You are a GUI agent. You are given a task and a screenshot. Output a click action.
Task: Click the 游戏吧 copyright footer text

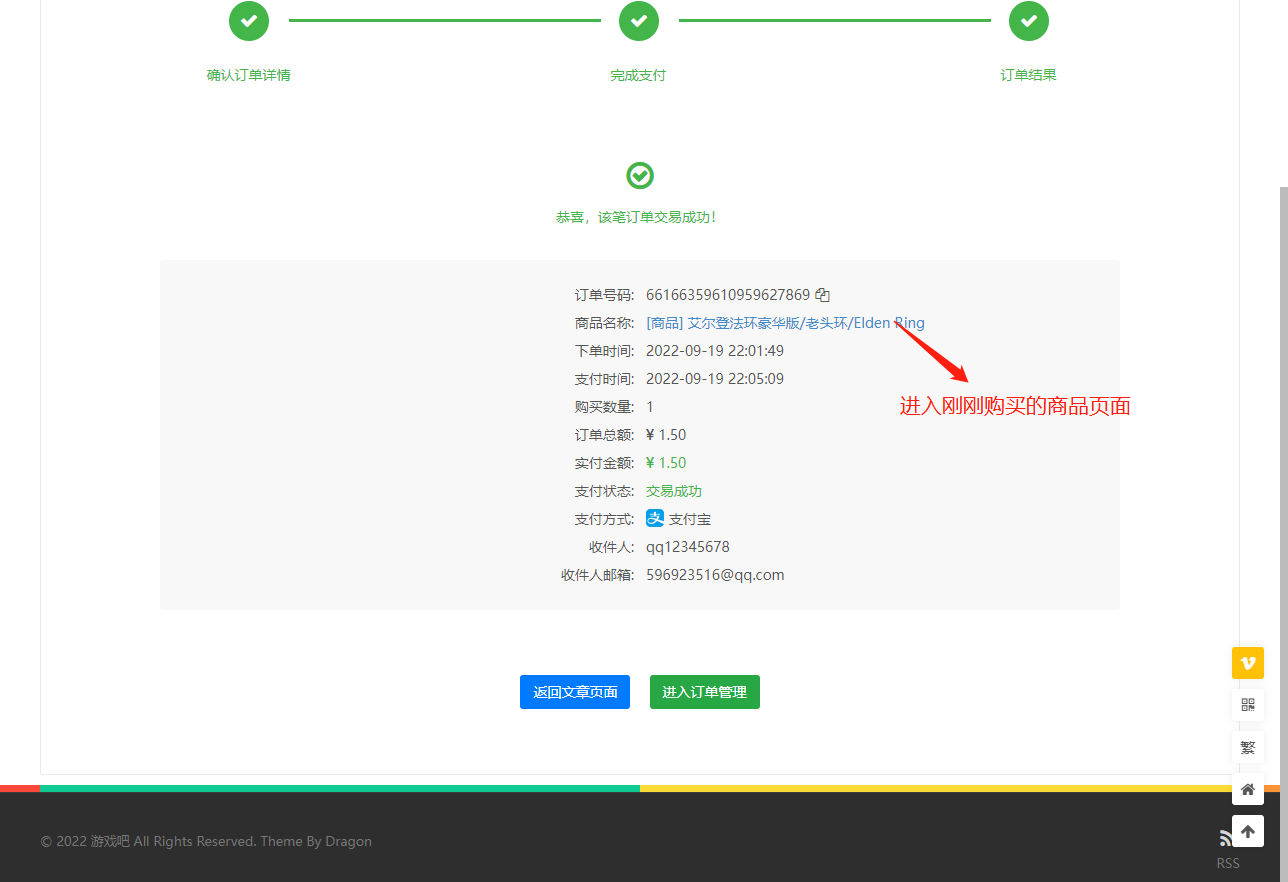click(x=206, y=841)
